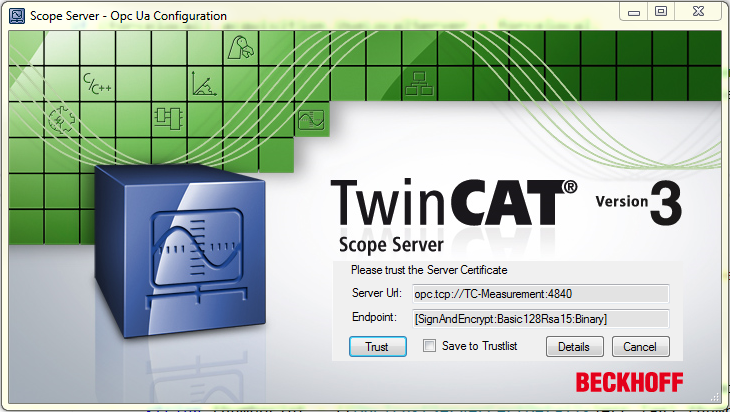Open certificate Details
The image size is (730, 412).
575,346
